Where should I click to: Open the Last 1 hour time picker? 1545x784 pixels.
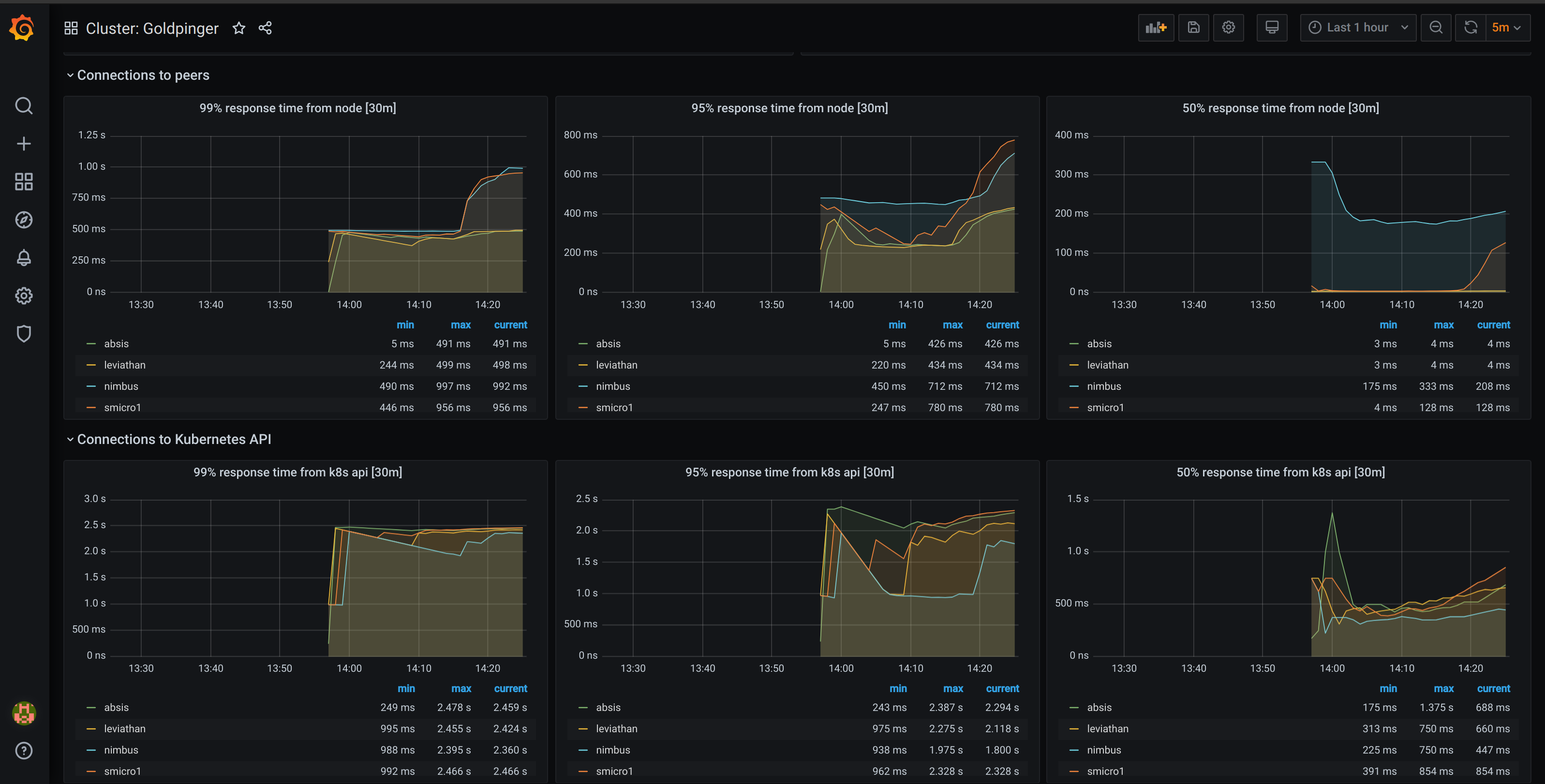pyautogui.click(x=1357, y=28)
